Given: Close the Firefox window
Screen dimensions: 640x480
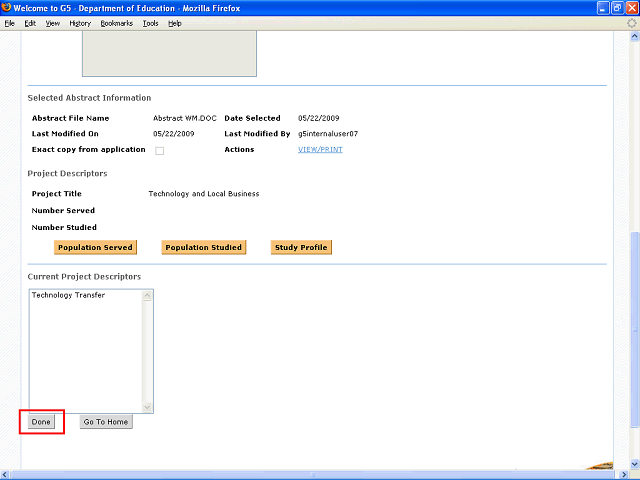Looking at the screenshot, I should (x=632, y=8).
